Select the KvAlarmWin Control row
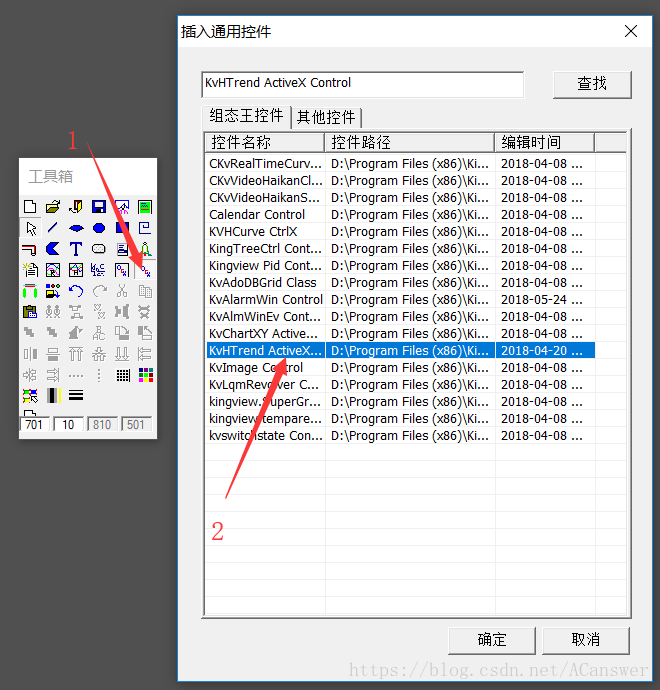 400,300
